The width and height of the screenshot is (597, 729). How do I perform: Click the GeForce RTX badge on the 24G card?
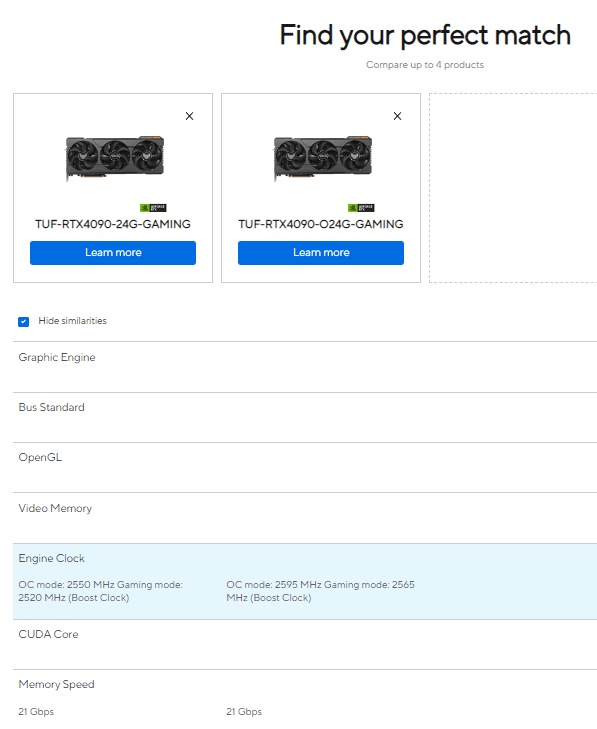pos(153,208)
